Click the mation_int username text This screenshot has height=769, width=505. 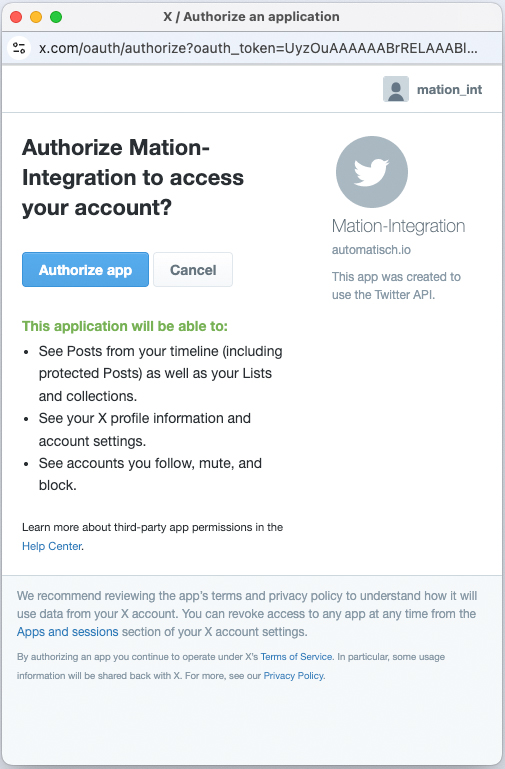tap(450, 90)
